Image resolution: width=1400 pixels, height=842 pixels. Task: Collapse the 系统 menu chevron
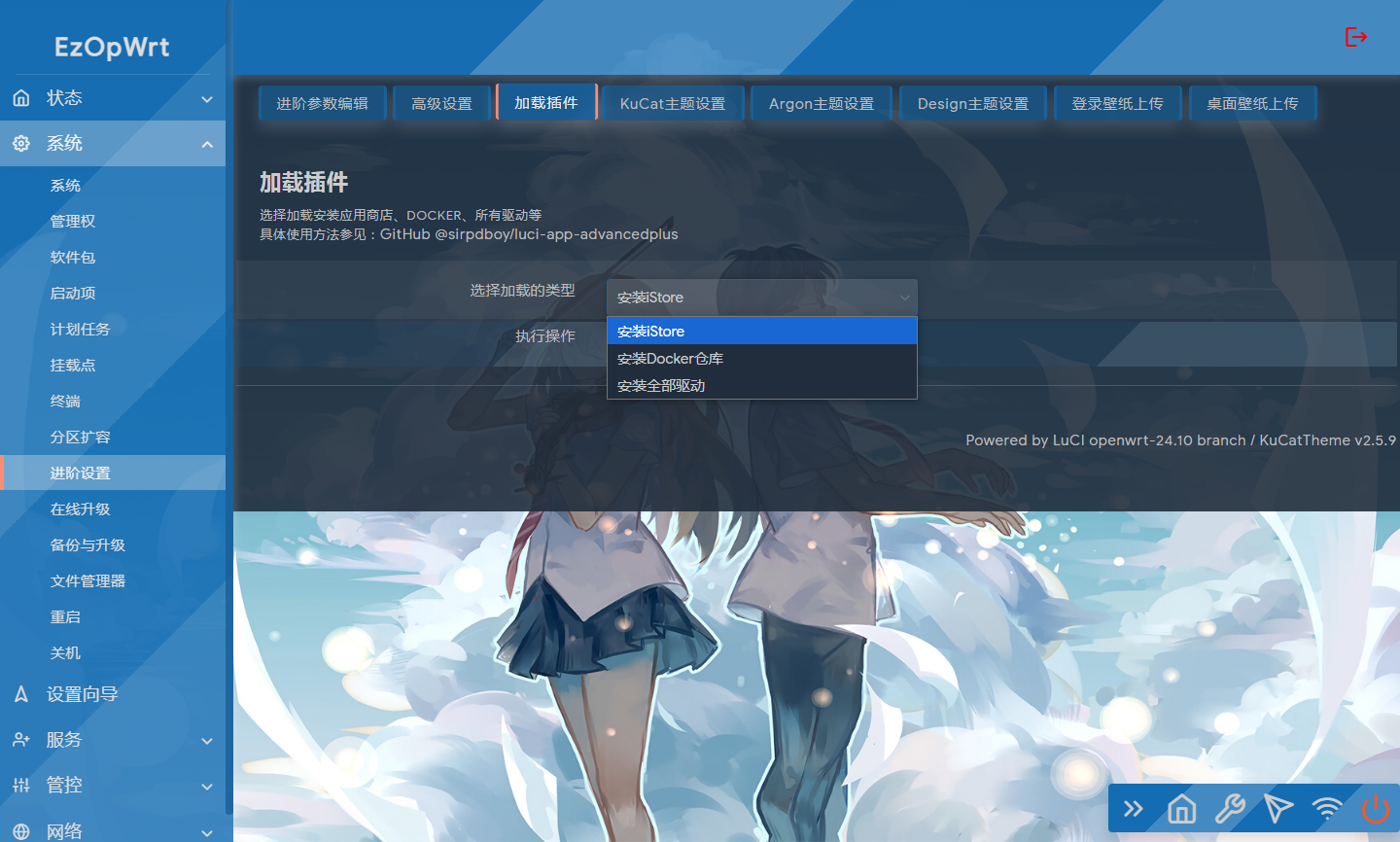pyautogui.click(x=207, y=145)
